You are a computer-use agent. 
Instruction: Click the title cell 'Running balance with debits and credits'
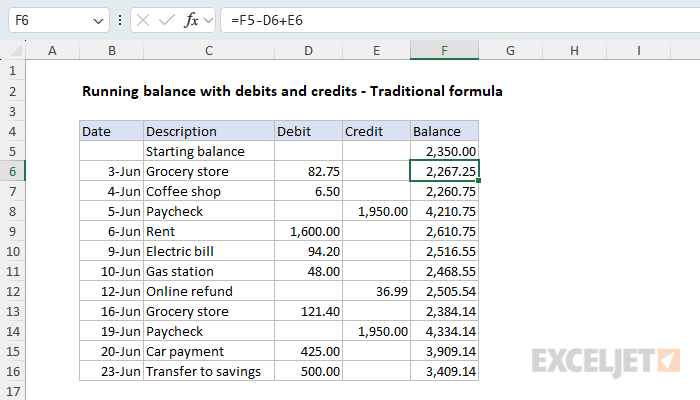[x=292, y=91]
